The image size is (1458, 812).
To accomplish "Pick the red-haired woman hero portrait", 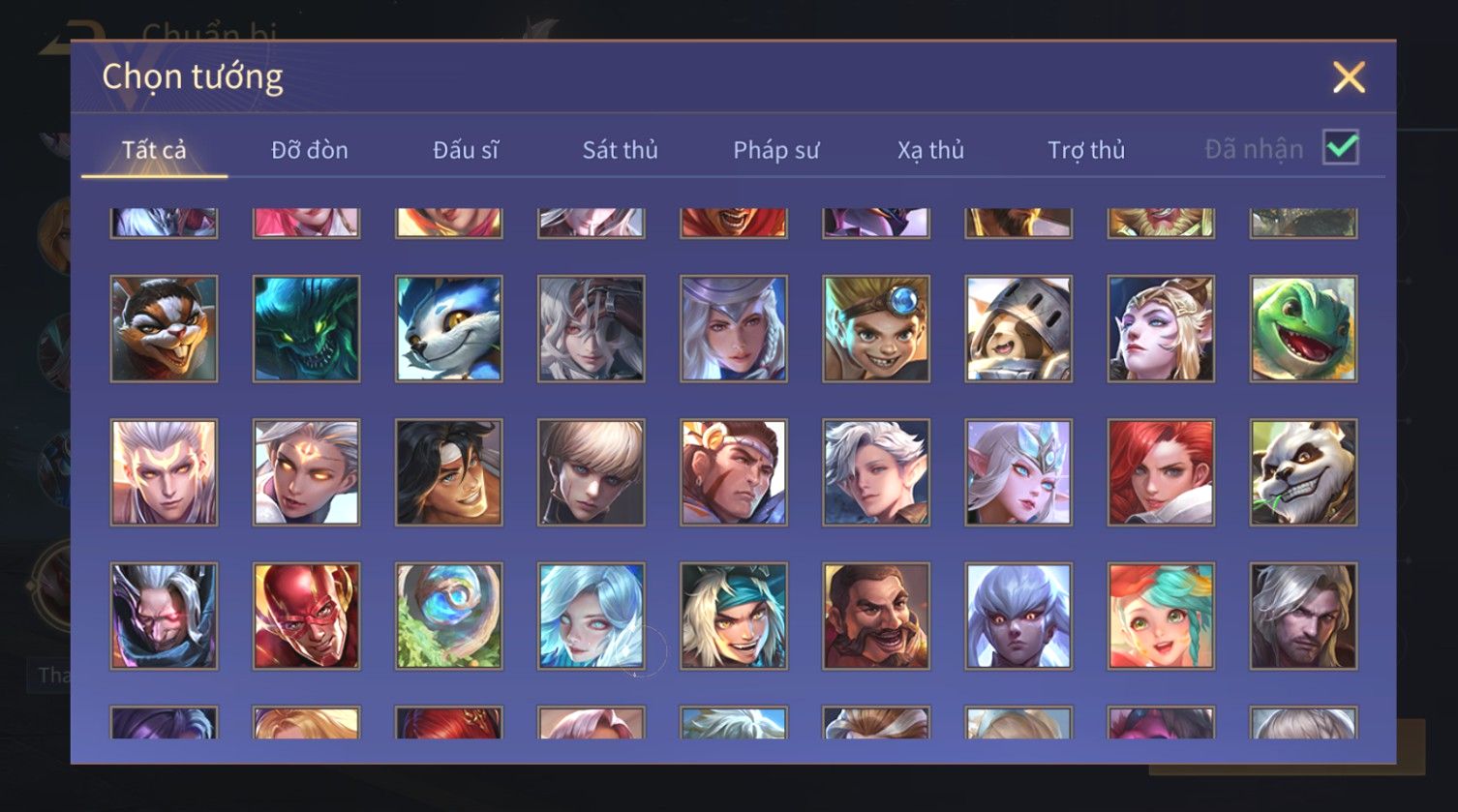I will click(x=1161, y=472).
